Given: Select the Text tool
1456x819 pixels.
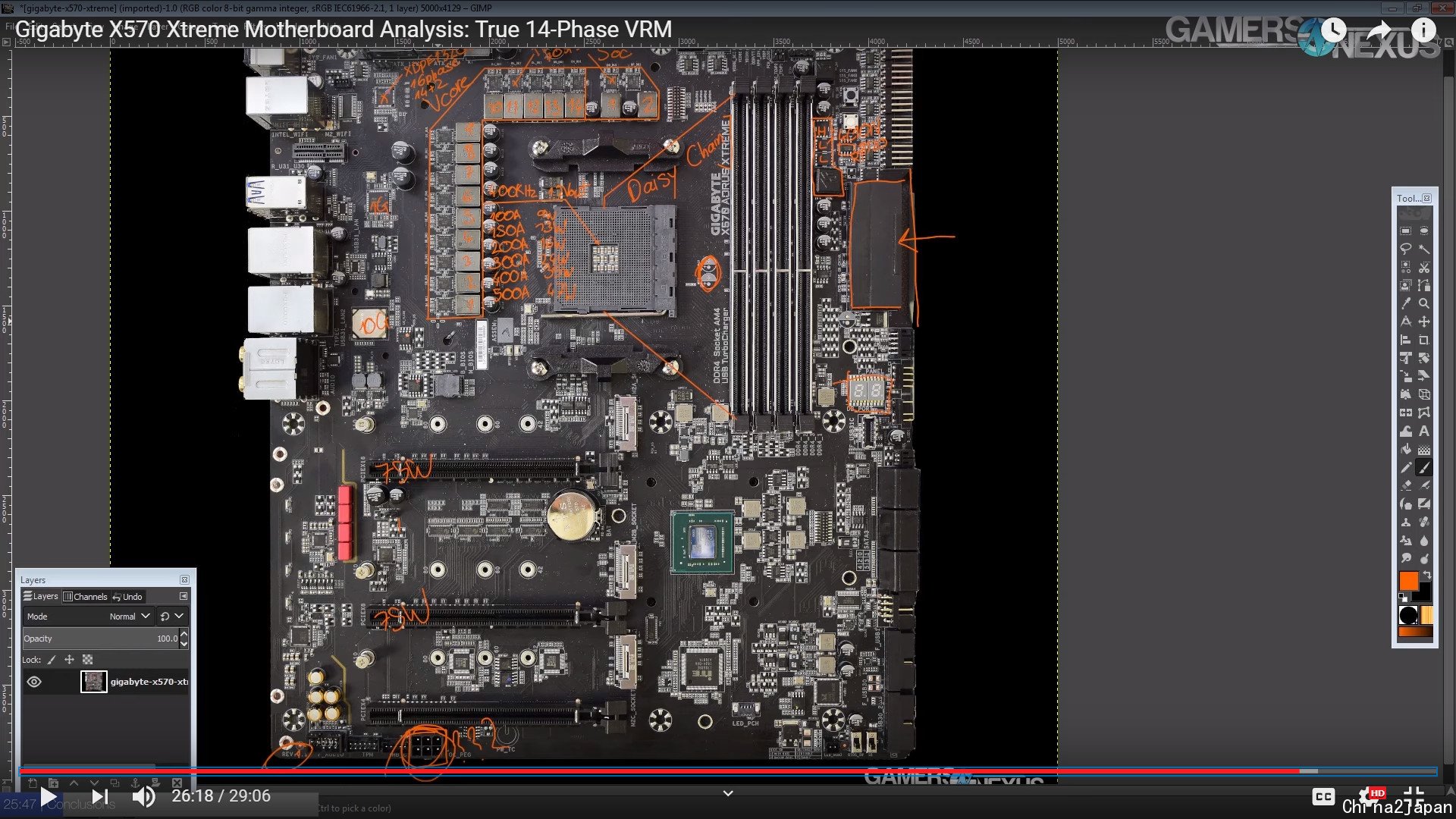Looking at the screenshot, I should [x=1424, y=431].
